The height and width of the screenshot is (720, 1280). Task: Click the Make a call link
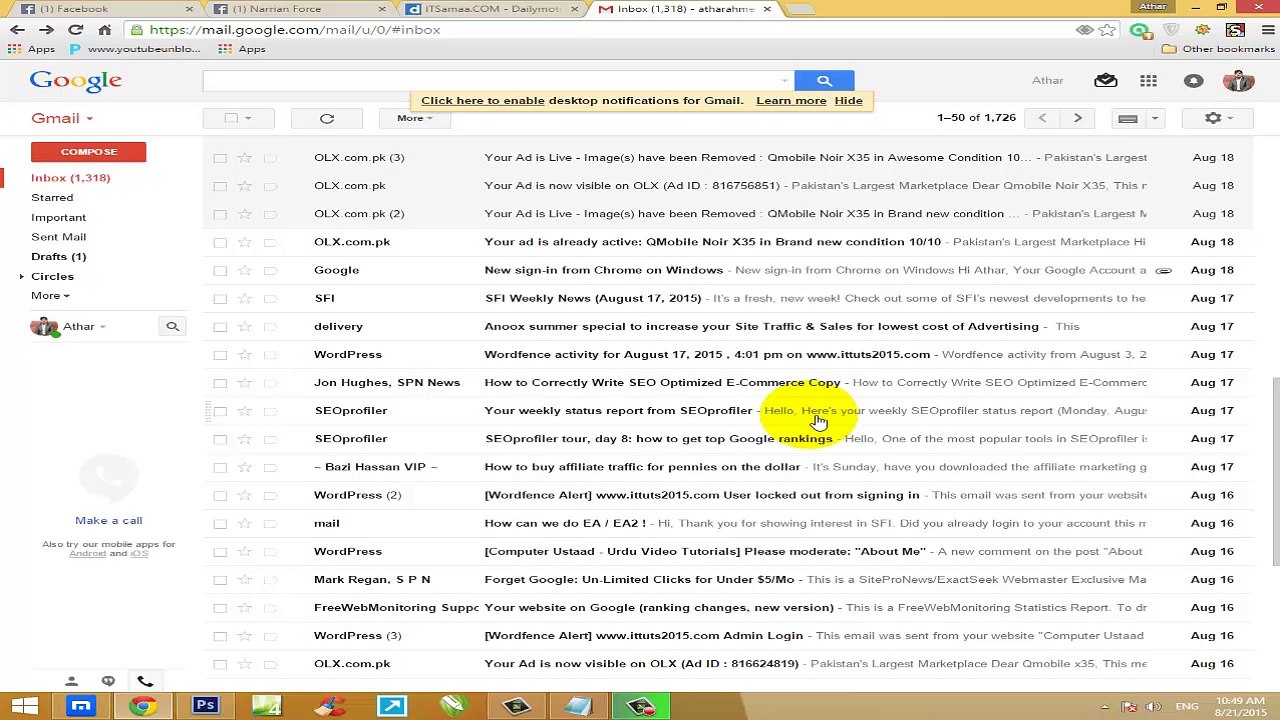[x=108, y=520]
